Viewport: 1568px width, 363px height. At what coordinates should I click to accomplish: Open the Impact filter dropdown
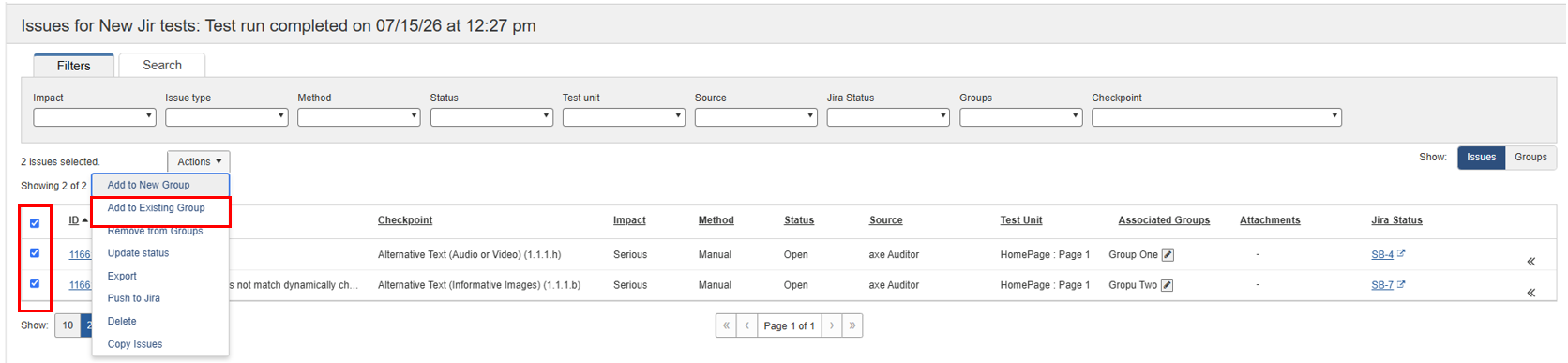(x=94, y=117)
